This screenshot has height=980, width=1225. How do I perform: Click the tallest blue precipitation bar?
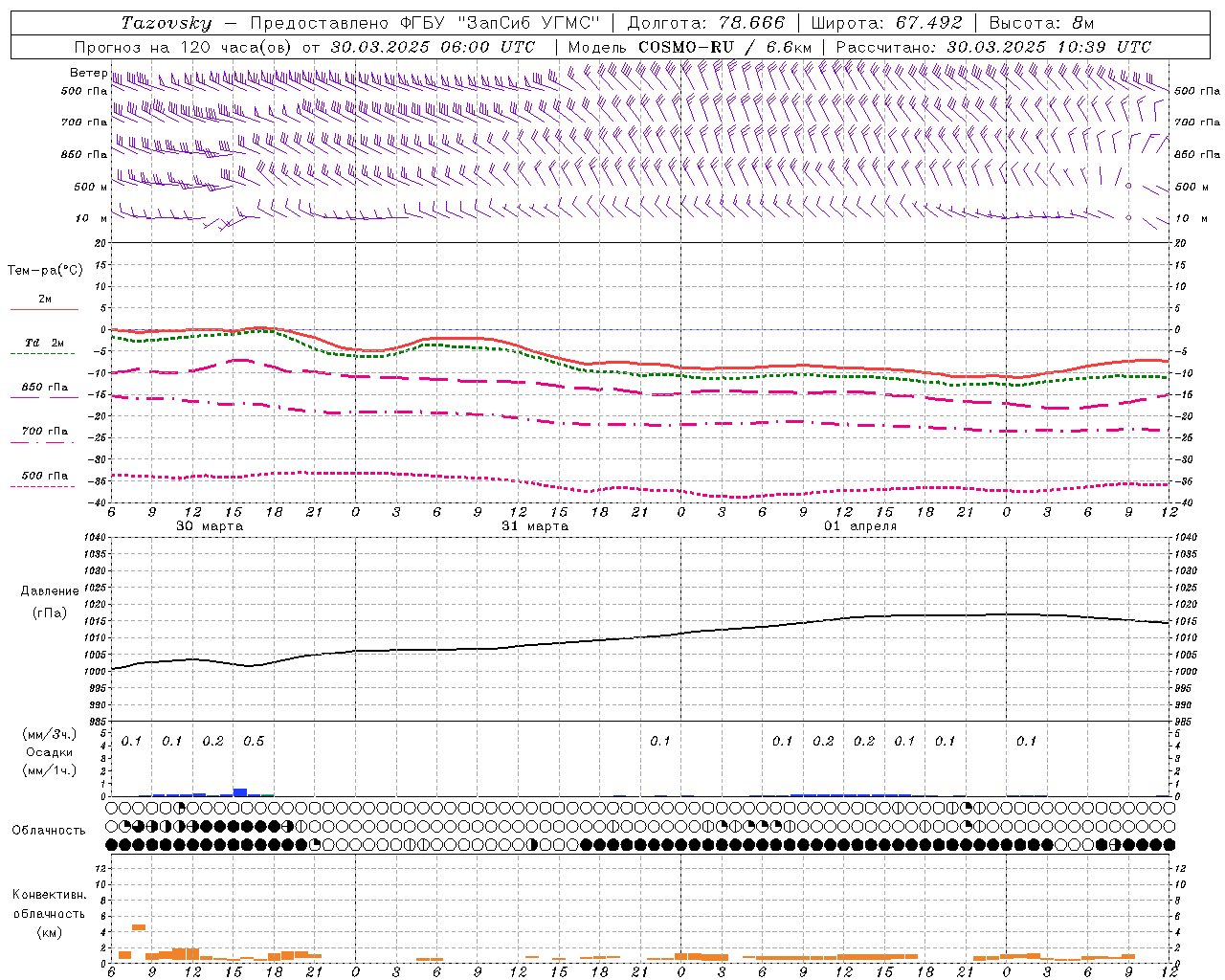[240, 792]
